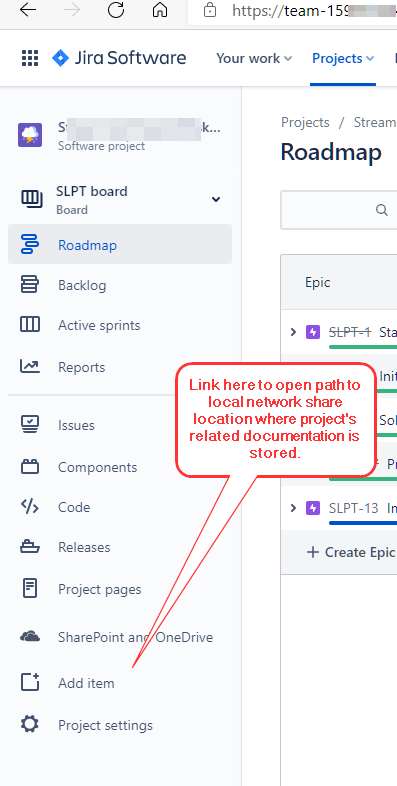
Task: Click the padlock site info icon
Action: (210, 10)
